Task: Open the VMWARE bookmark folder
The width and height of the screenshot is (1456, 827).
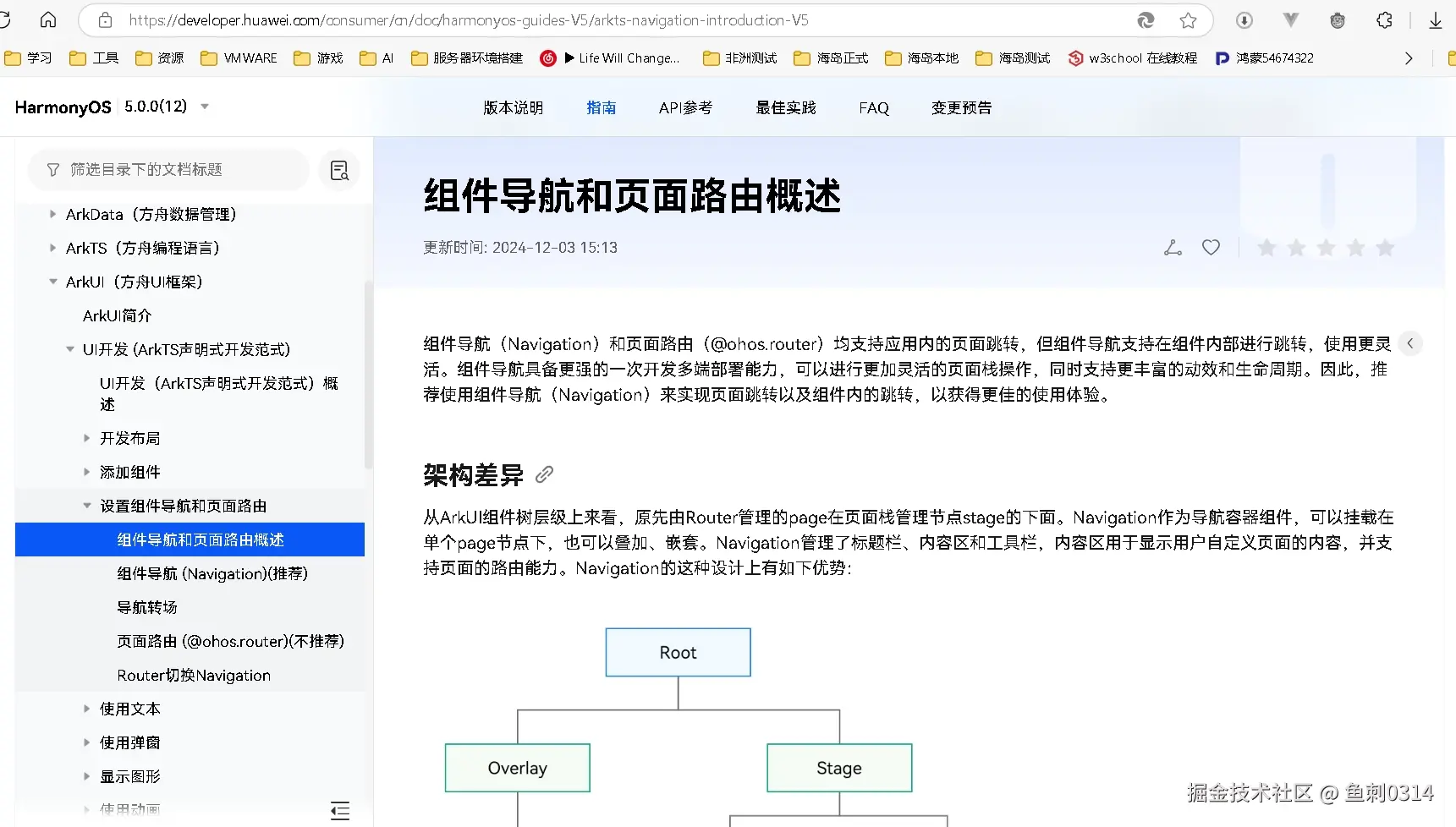Action: 239,58
